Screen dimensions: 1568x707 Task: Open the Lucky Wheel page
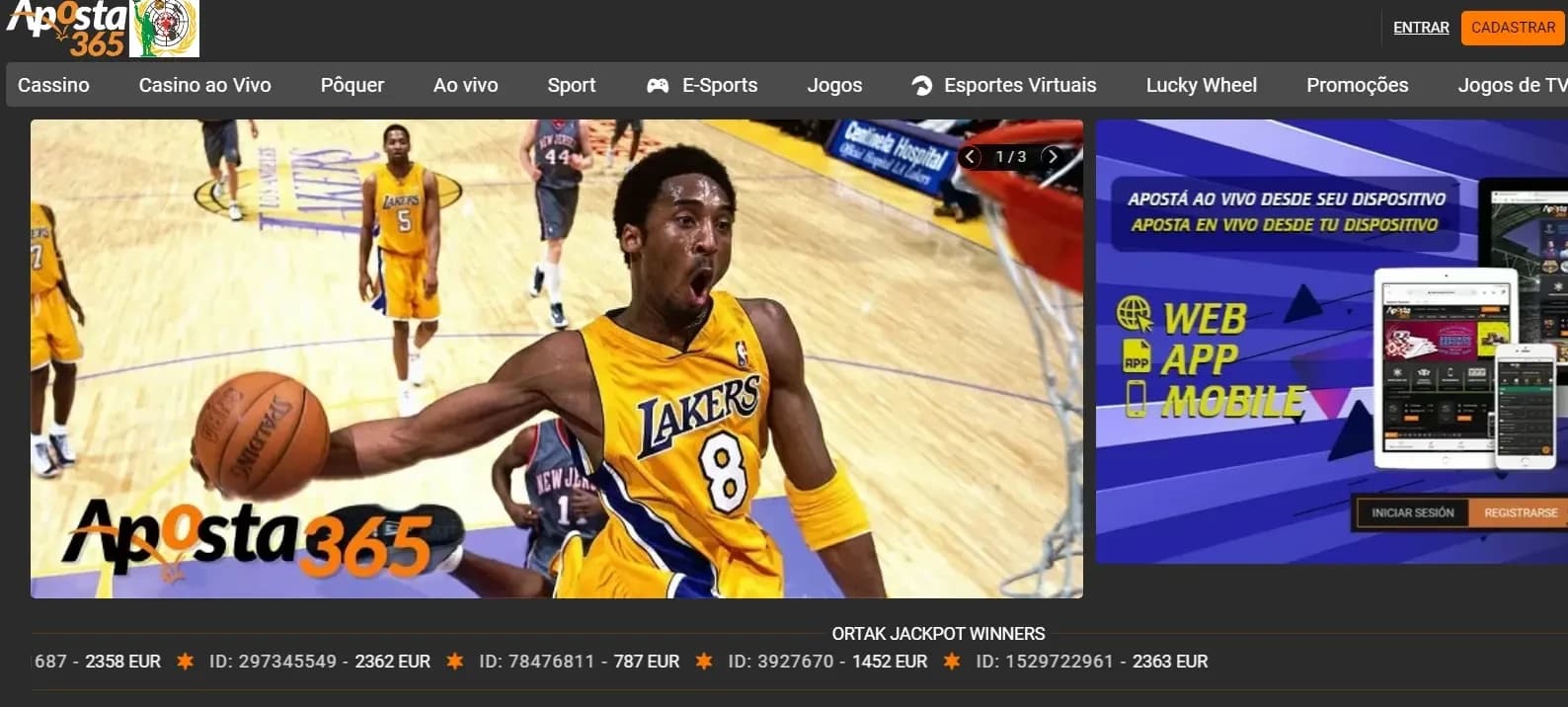[1201, 85]
